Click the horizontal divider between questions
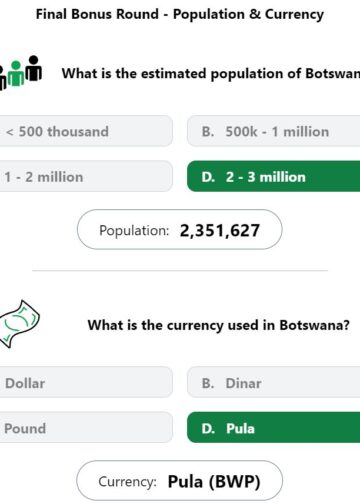Viewport: 360px width, 504px height. point(180,271)
